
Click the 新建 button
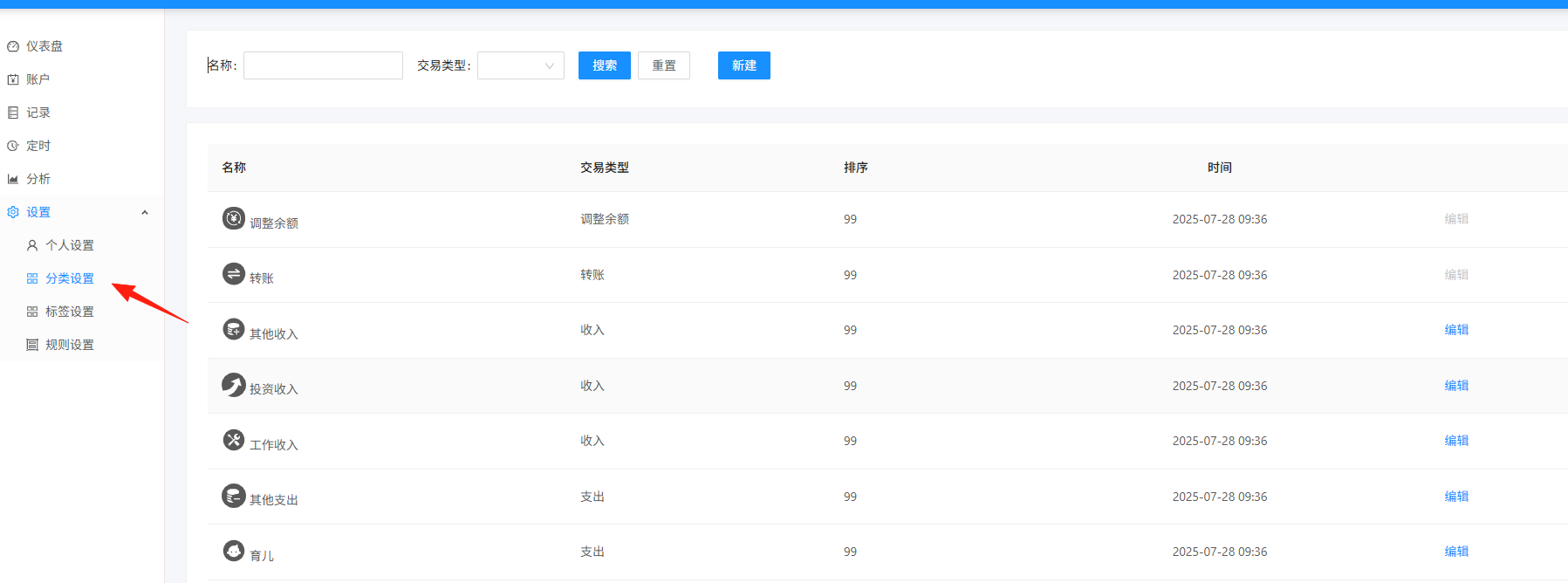coord(744,65)
